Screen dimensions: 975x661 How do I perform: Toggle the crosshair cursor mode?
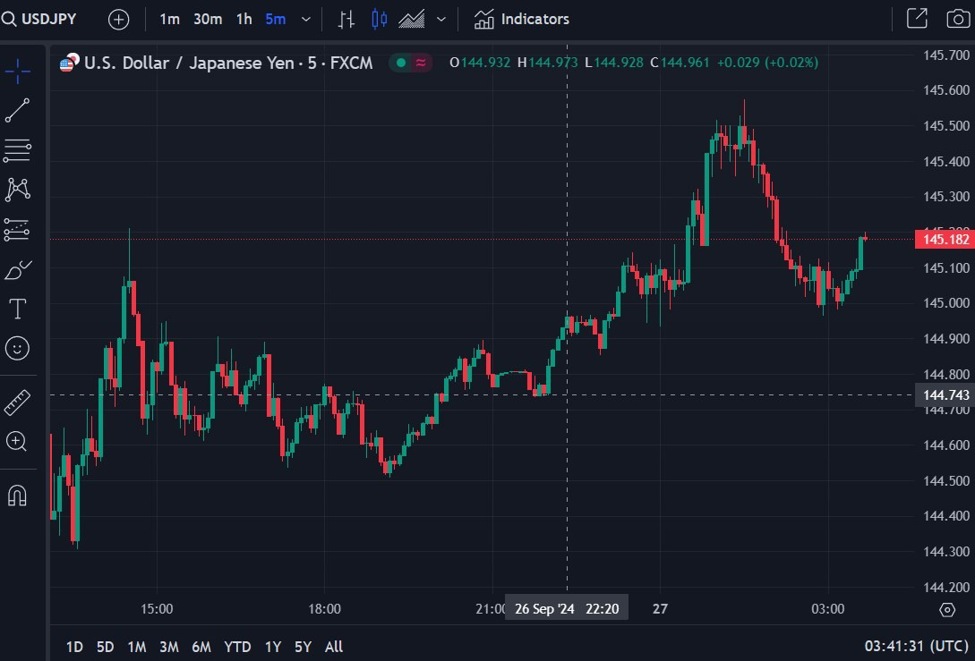click(17, 71)
